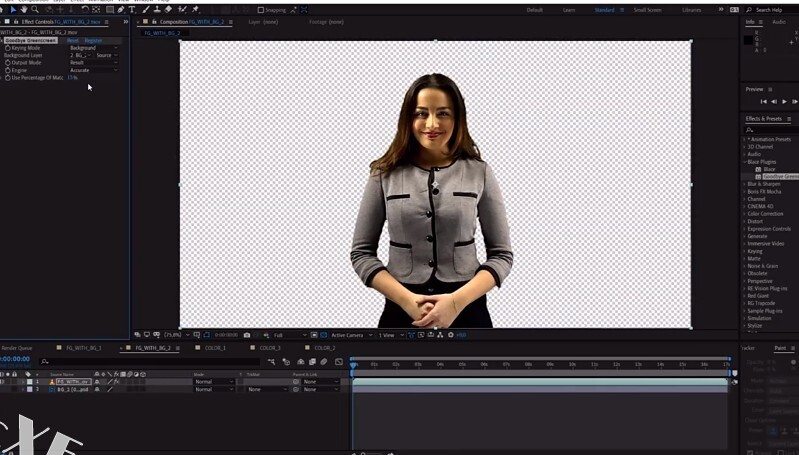Select the Hand tool in toolbar
799x455 pixels.
coord(24,9)
